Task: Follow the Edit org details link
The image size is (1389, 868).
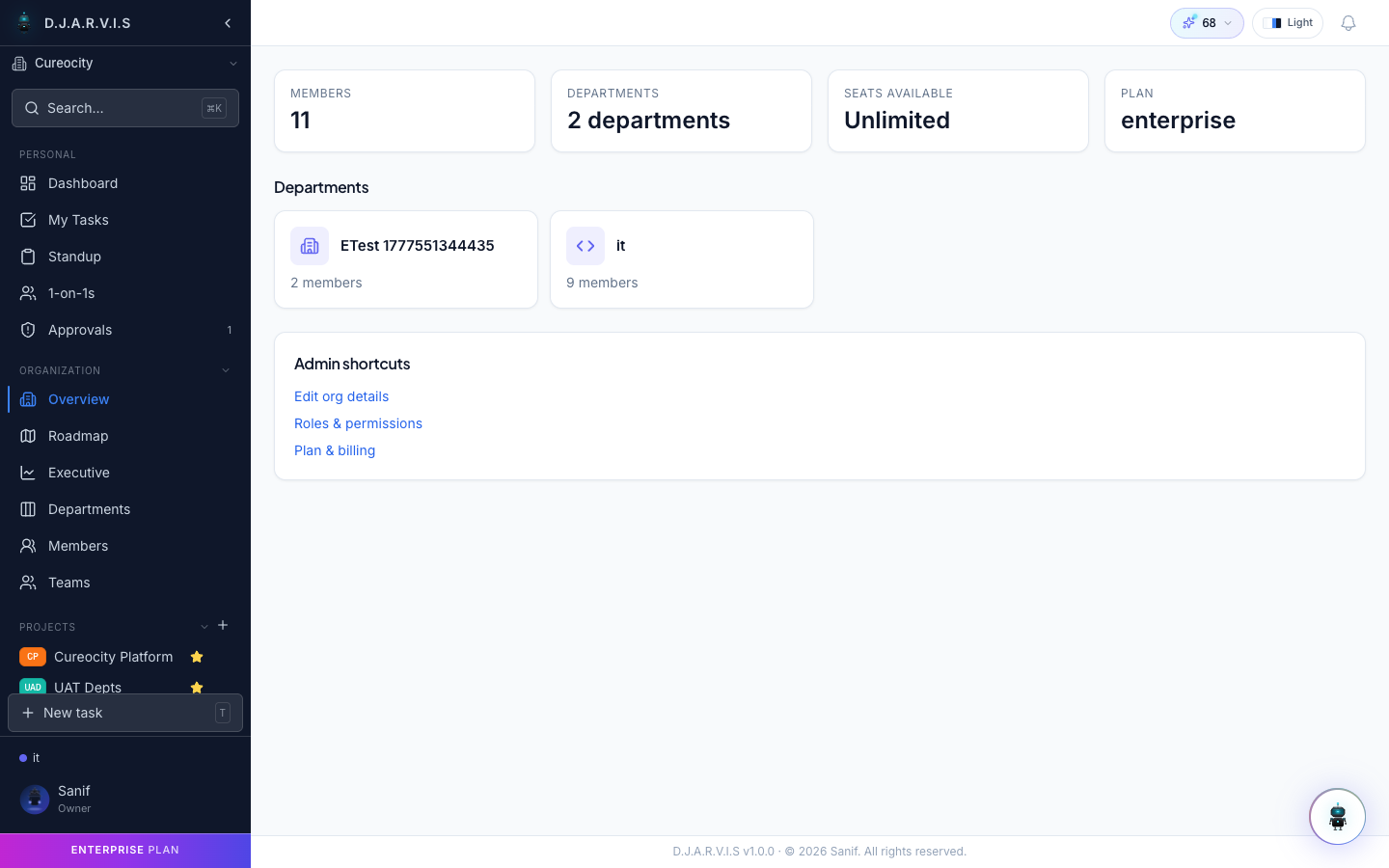Action: [341, 396]
